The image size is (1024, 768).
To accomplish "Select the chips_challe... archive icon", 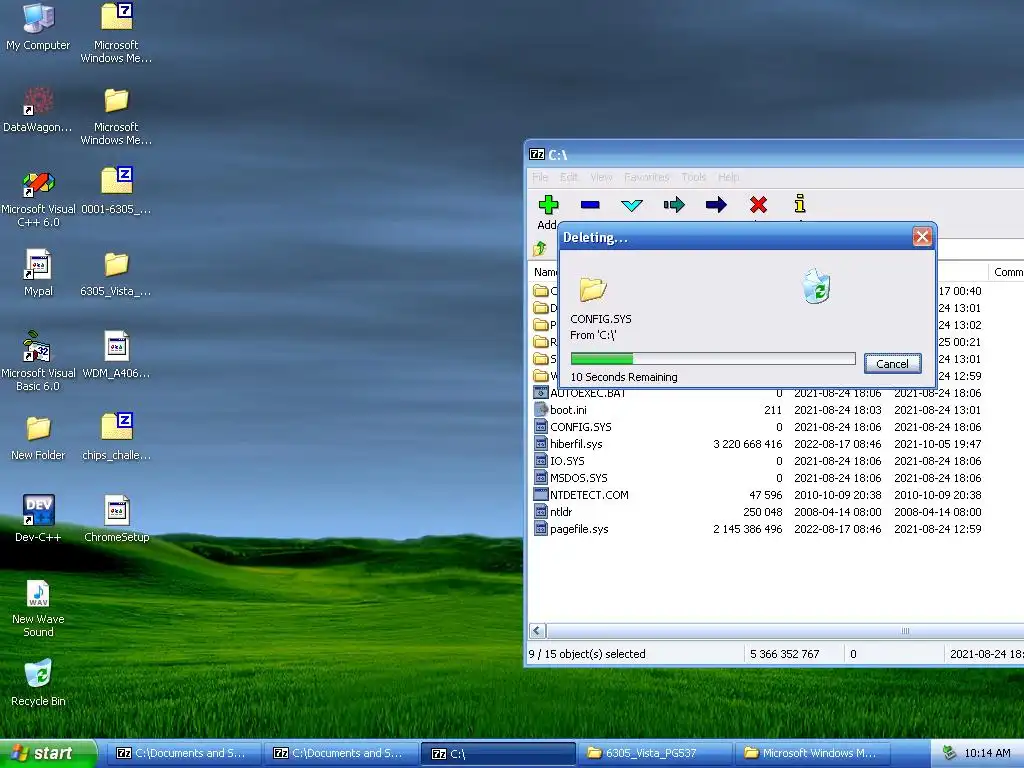I will pos(116,437).
